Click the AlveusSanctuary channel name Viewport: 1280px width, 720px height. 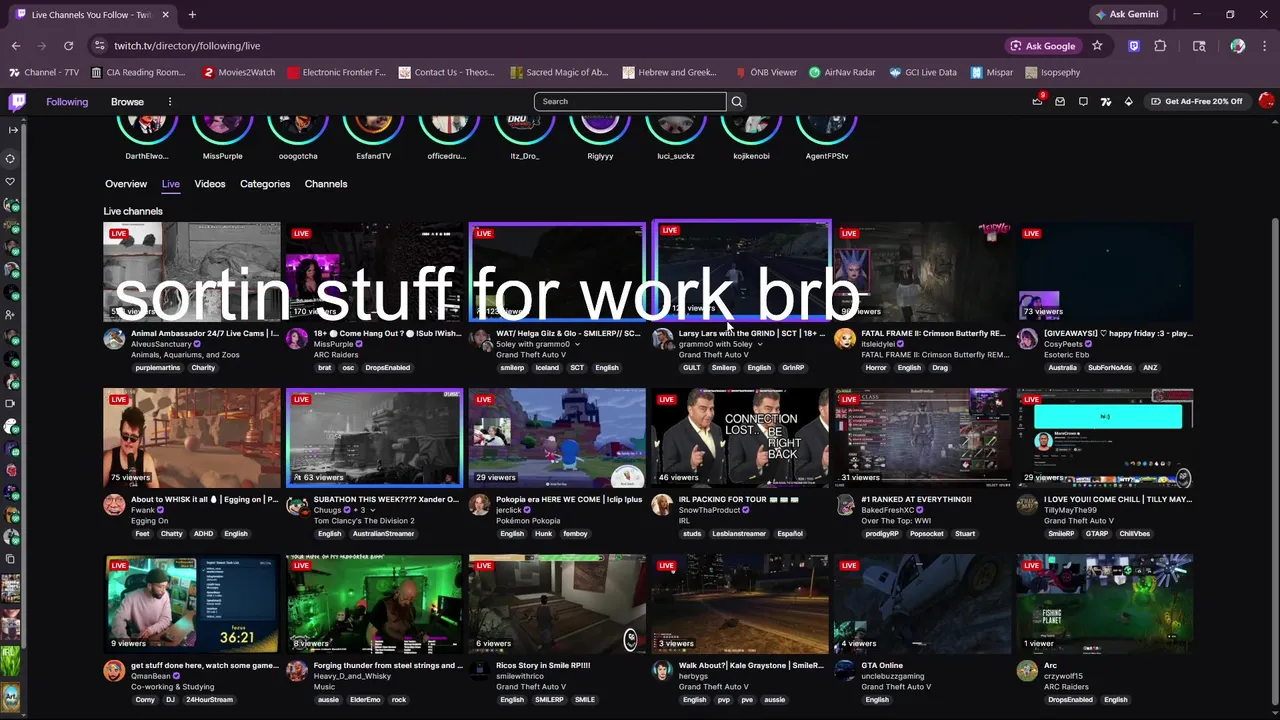tap(160, 344)
